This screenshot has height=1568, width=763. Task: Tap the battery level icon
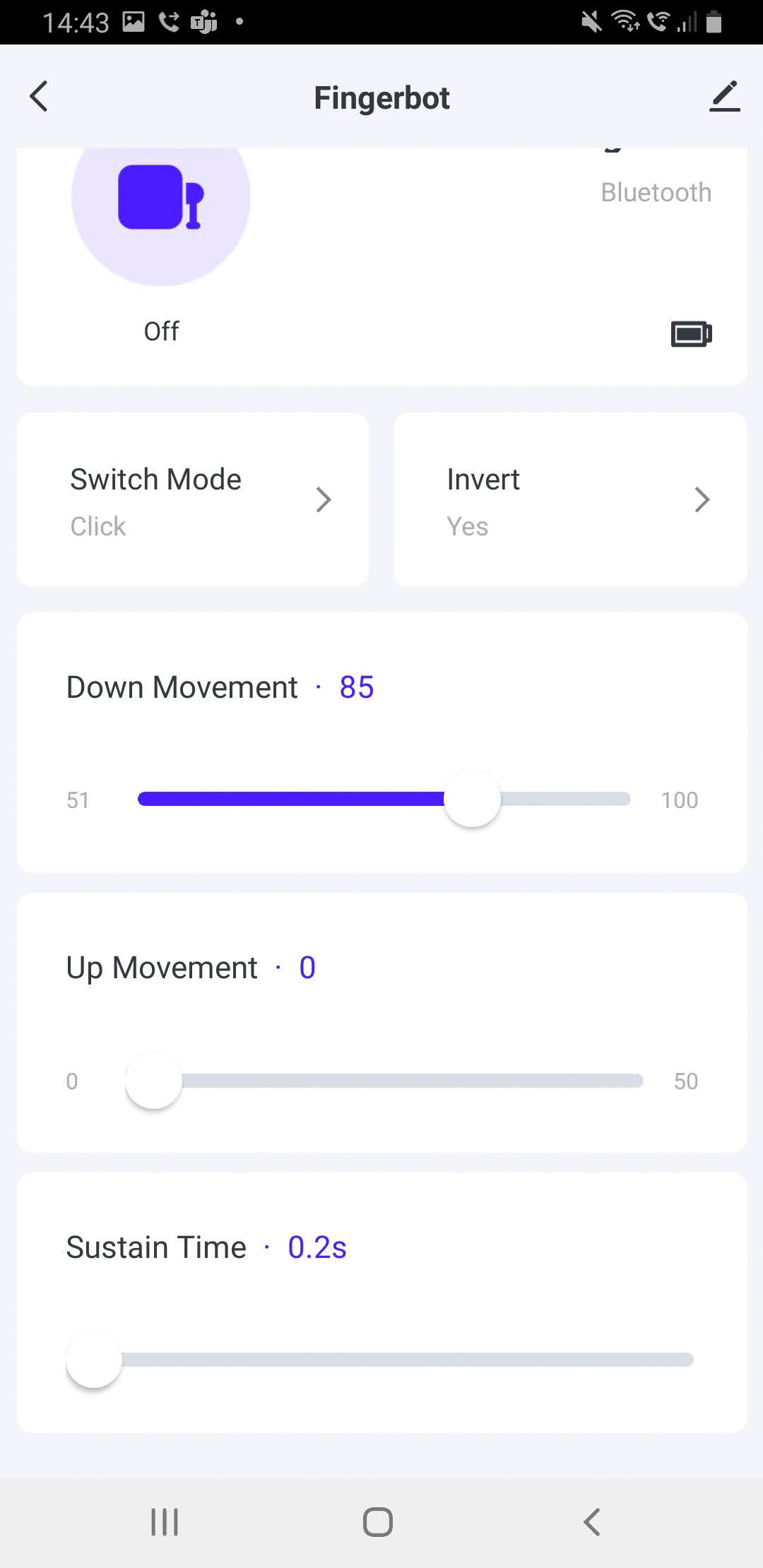691,333
